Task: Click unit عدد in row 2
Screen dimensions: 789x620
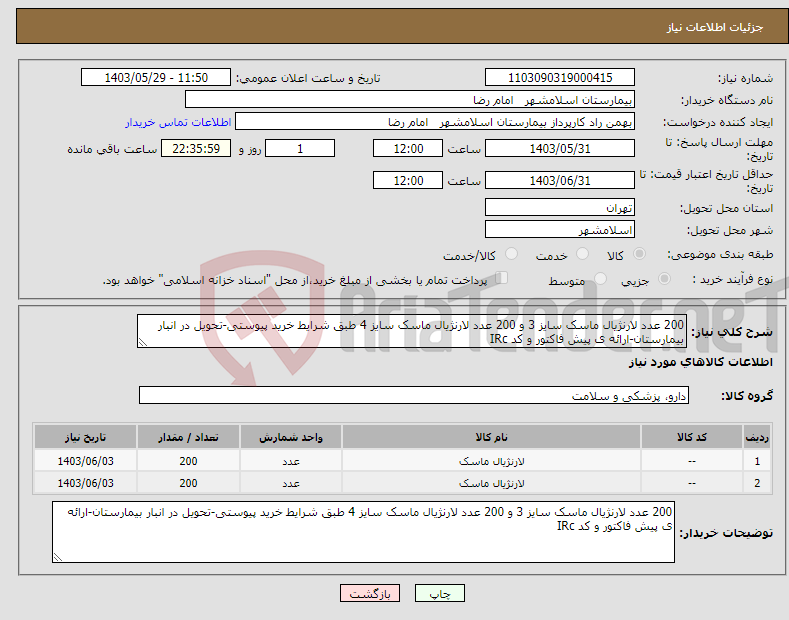Action: tap(291, 484)
